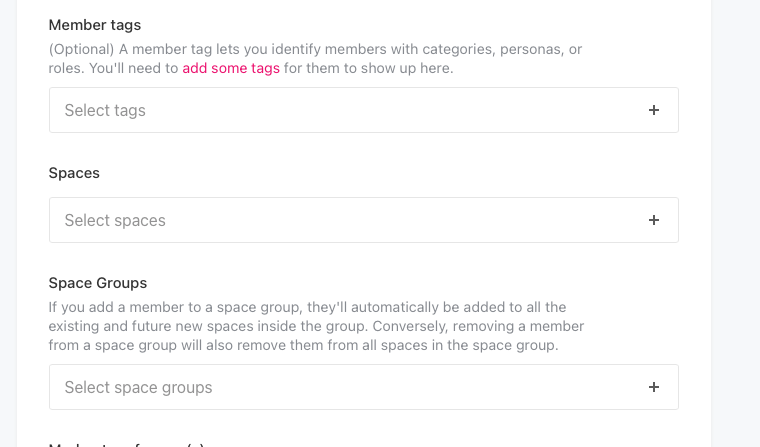
Task: Click the 'Conversely, removing a member' sentence
Action: 478,326
